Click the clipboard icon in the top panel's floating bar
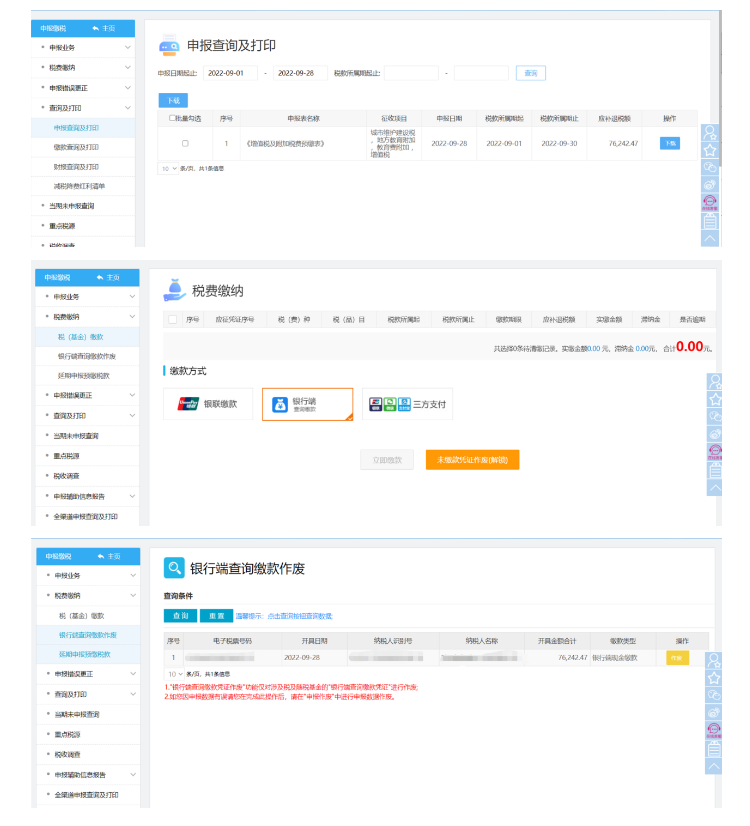 710,221
